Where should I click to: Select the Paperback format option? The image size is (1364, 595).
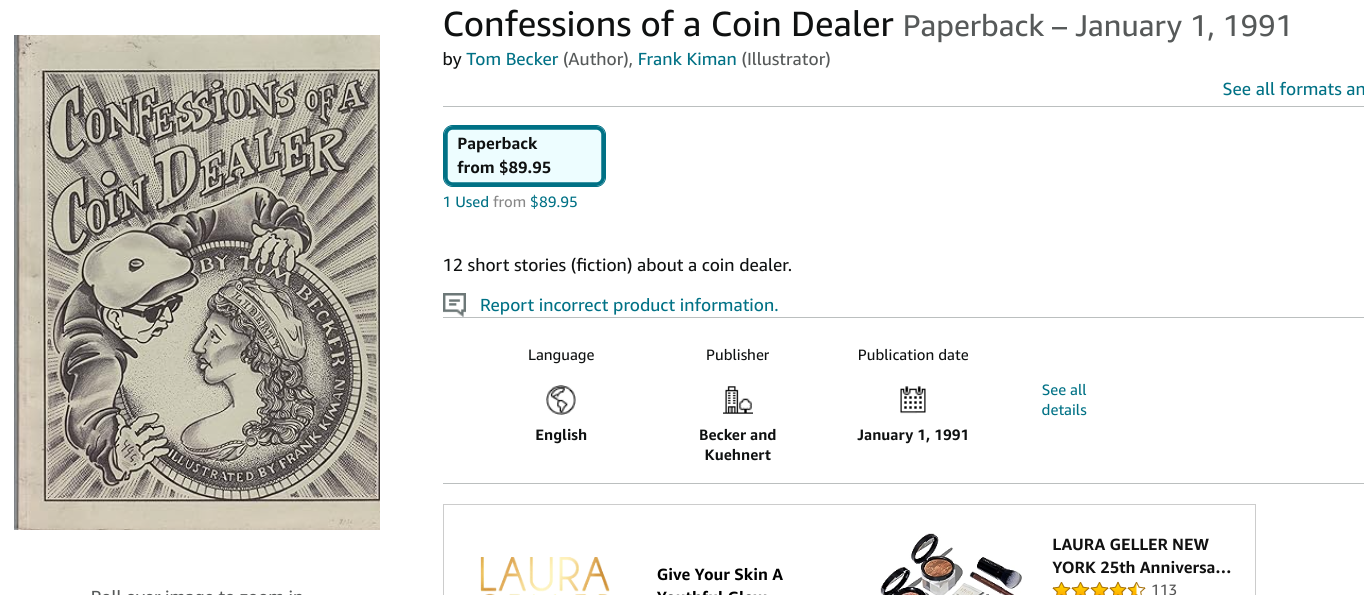pos(524,156)
